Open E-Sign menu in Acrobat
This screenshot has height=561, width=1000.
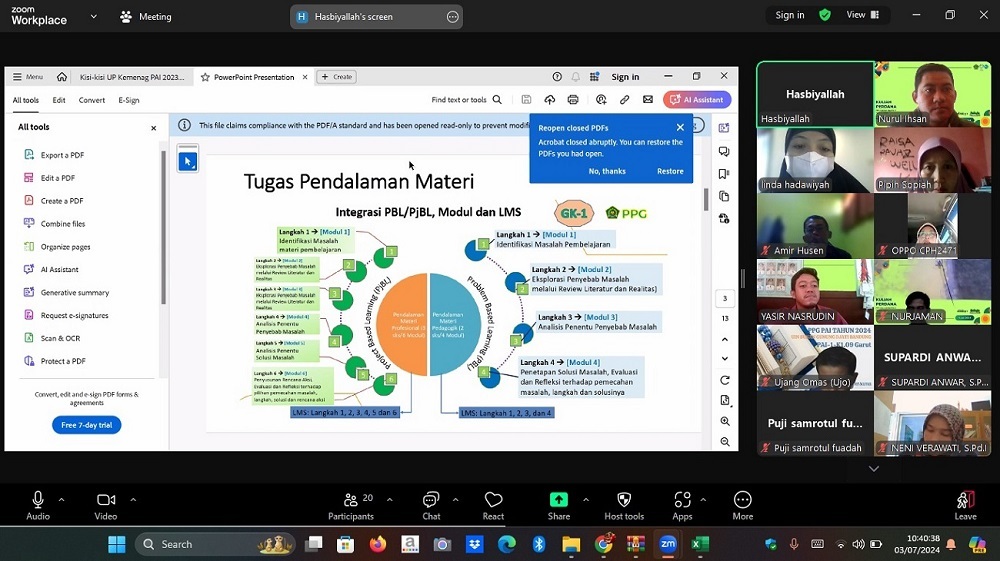129,100
